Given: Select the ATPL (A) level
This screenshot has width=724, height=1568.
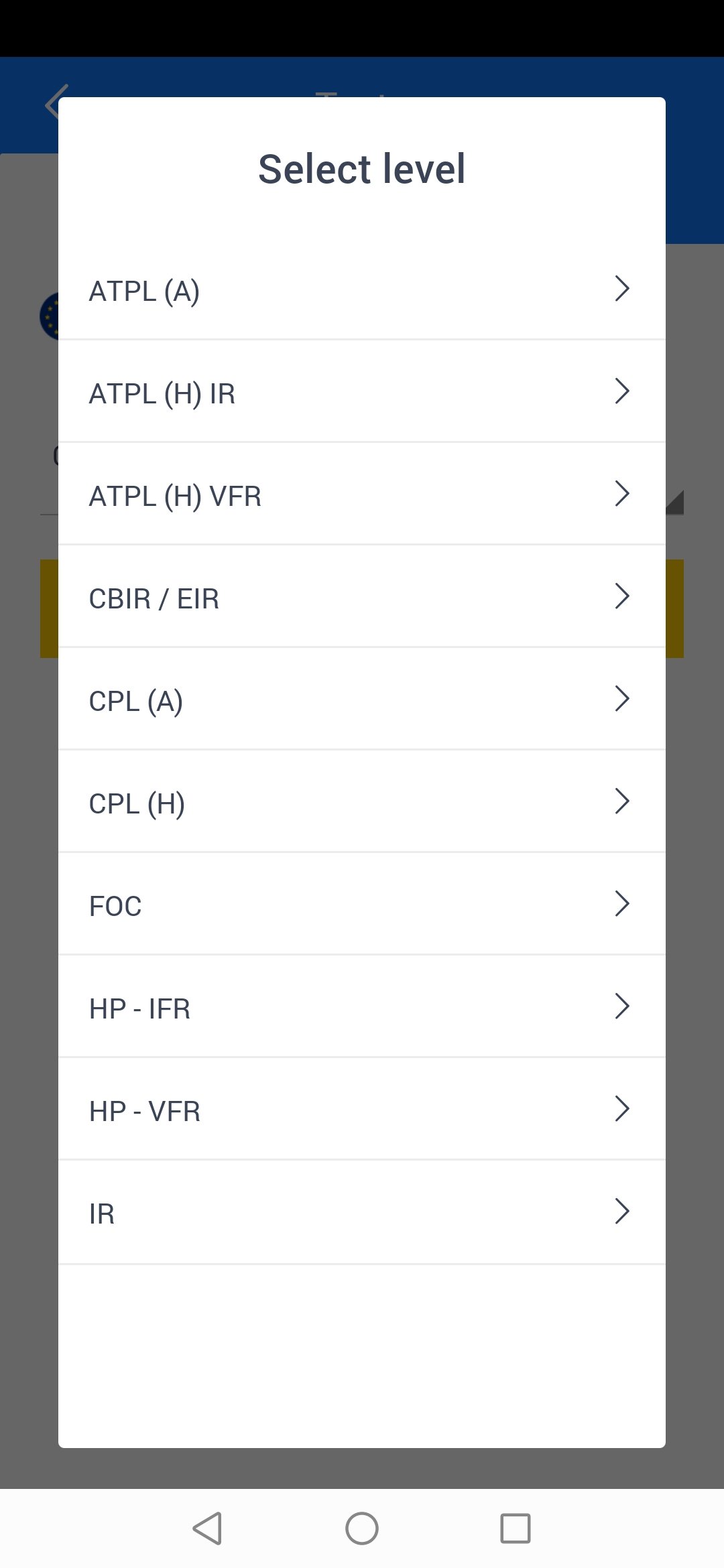Looking at the screenshot, I should coord(145,291).
